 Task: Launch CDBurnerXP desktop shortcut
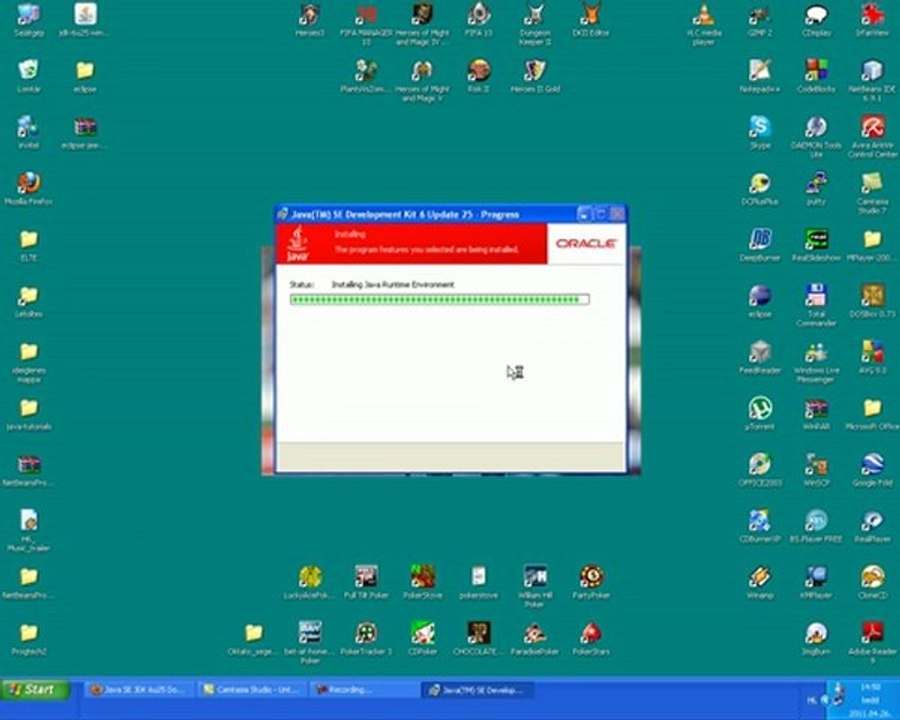tap(759, 526)
